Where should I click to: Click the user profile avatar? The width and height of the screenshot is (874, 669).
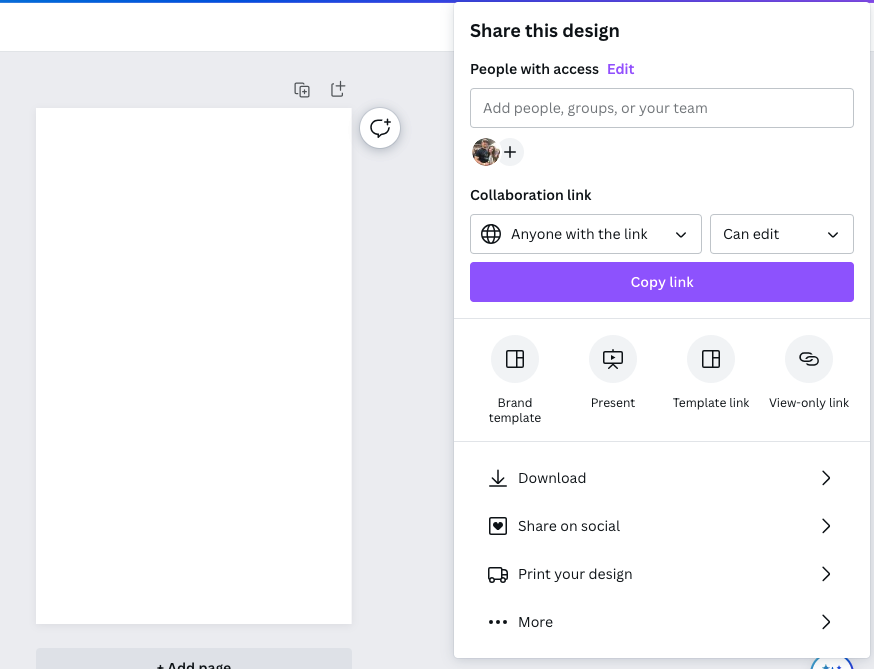tap(485, 152)
